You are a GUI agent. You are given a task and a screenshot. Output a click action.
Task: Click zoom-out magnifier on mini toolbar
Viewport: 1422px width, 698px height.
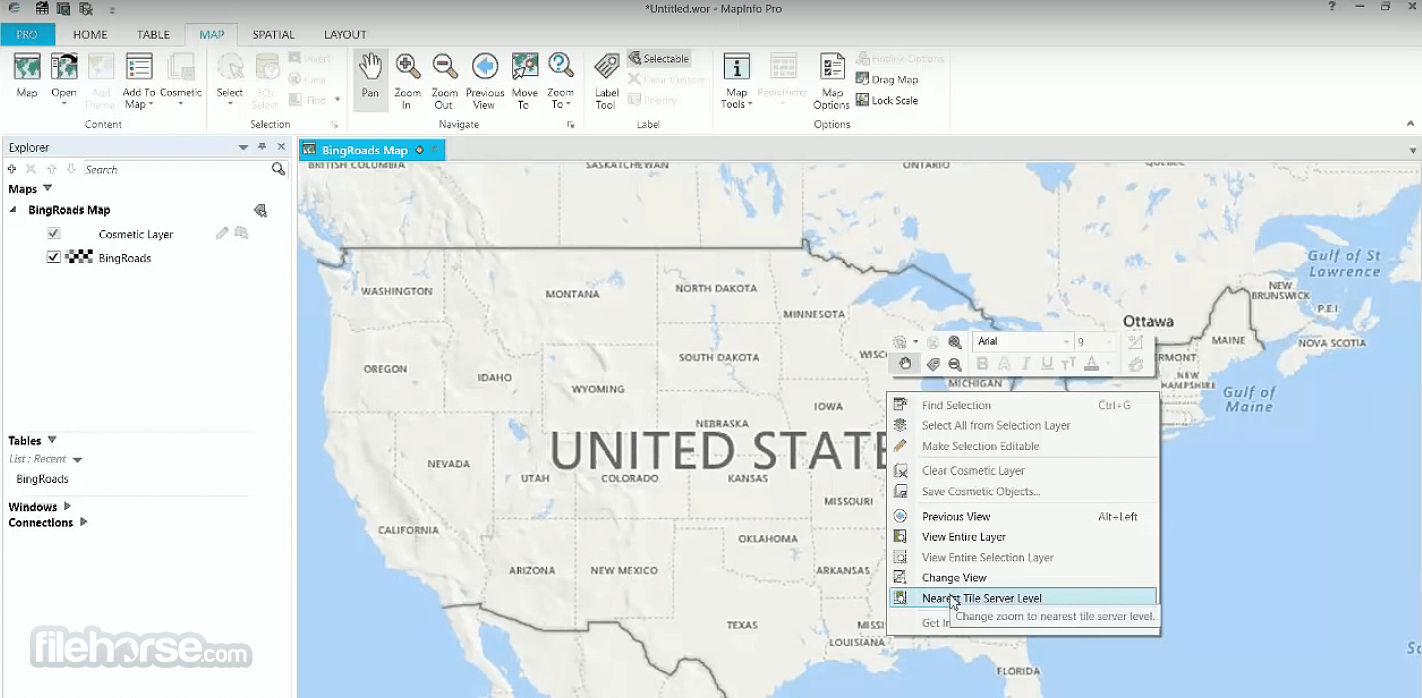coord(955,364)
